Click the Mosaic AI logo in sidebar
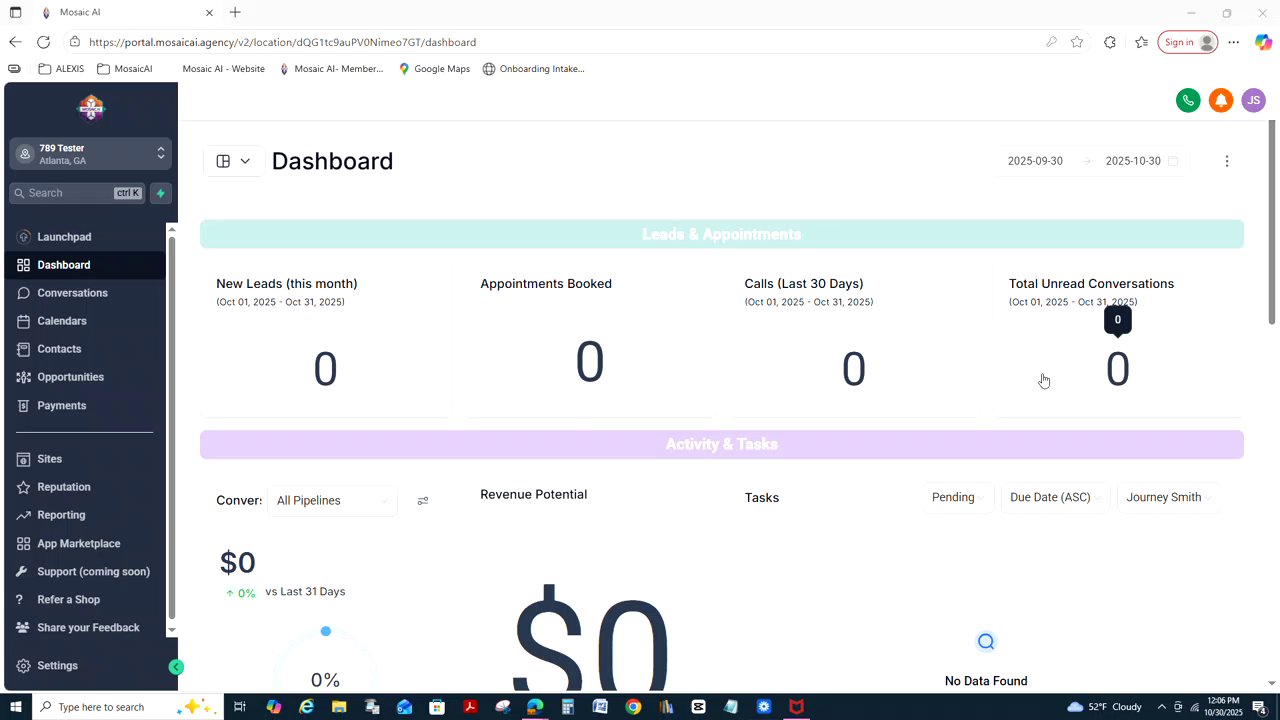Screen dimensions: 1280x720 click(91, 107)
